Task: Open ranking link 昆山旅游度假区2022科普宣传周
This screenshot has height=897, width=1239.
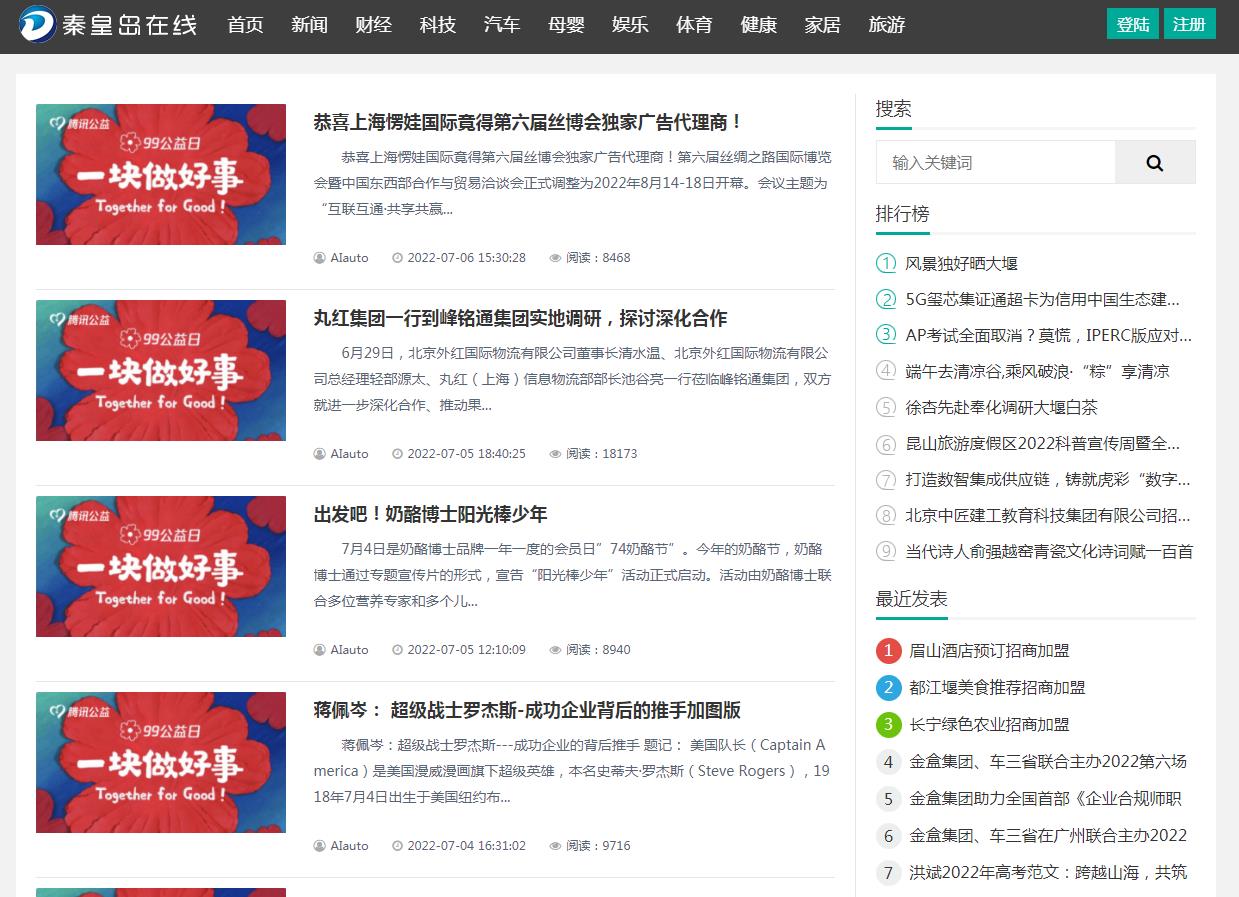Action: (x=1043, y=443)
